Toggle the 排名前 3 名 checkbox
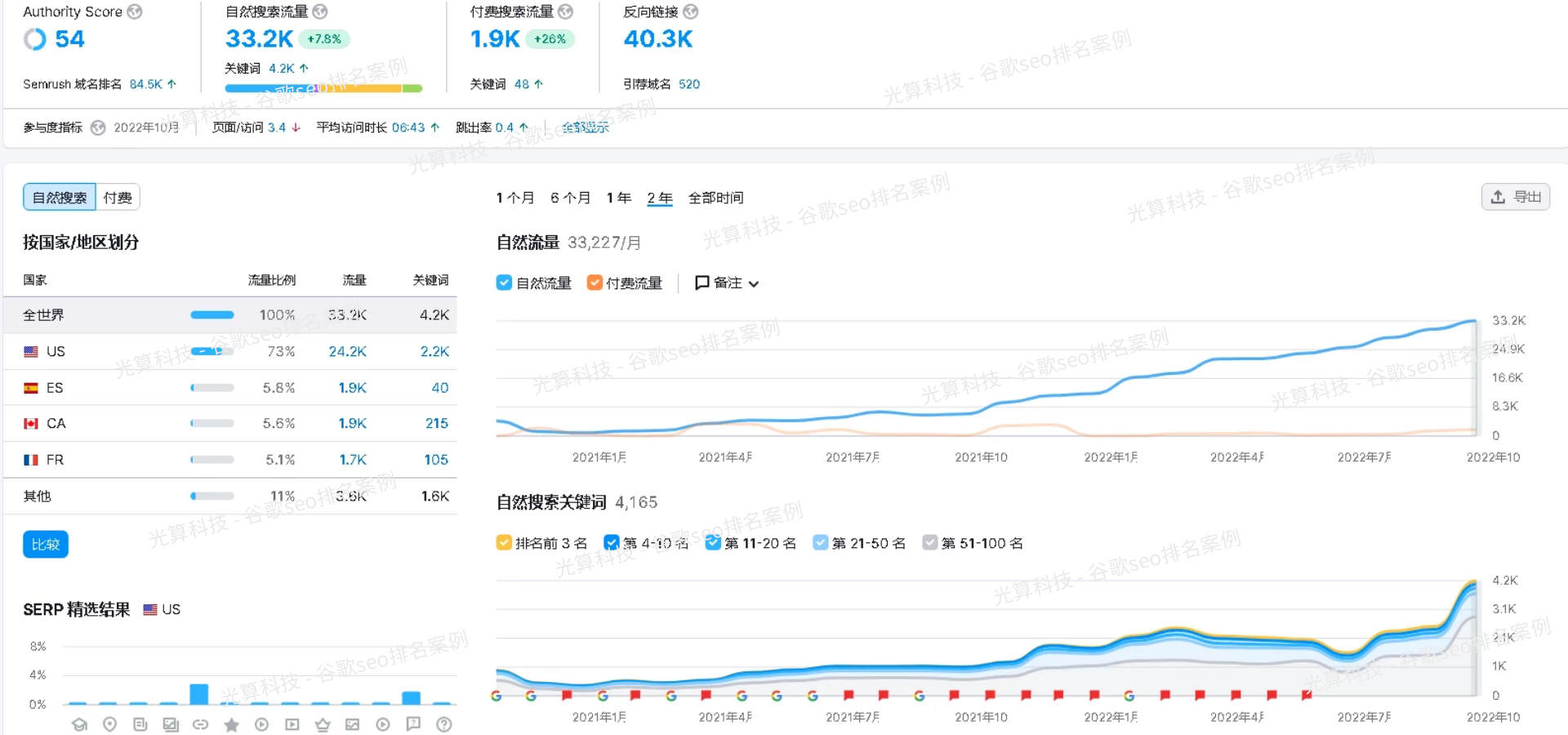Image resolution: width=1568 pixels, height=735 pixels. [504, 543]
